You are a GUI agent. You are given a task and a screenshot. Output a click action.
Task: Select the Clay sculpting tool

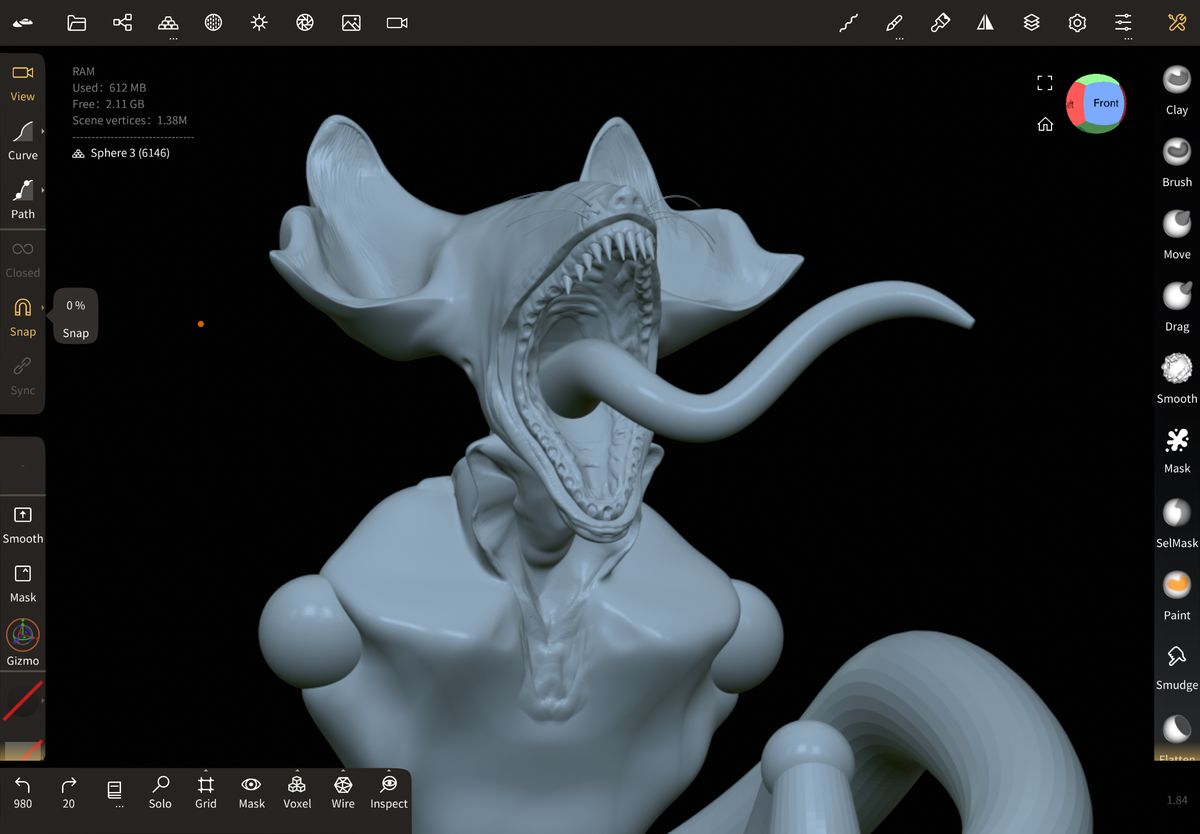pyautogui.click(x=1177, y=90)
